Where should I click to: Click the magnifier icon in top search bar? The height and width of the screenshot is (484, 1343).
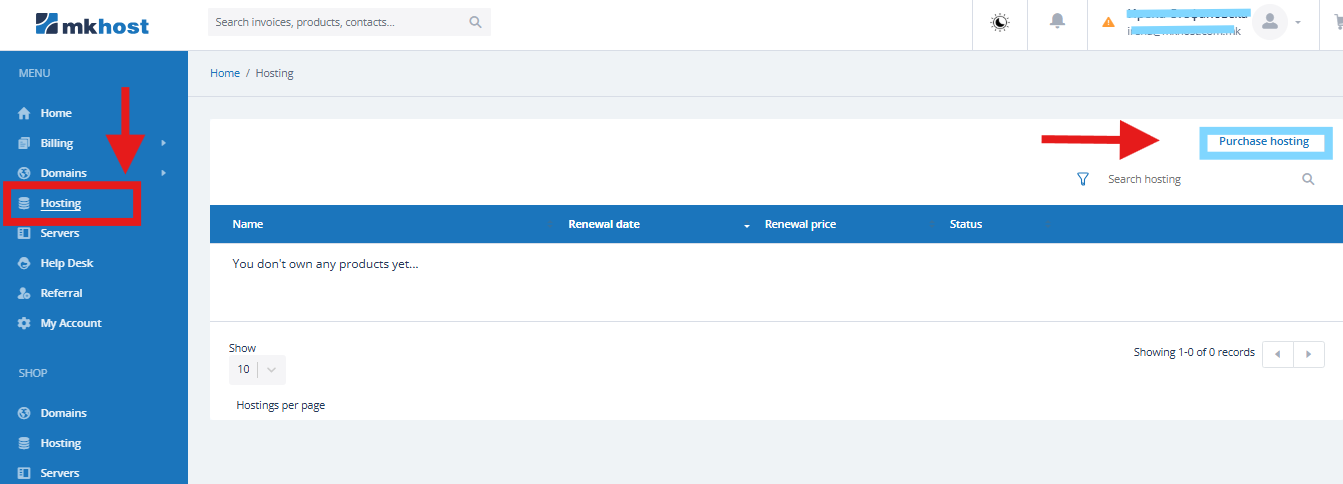tap(475, 21)
